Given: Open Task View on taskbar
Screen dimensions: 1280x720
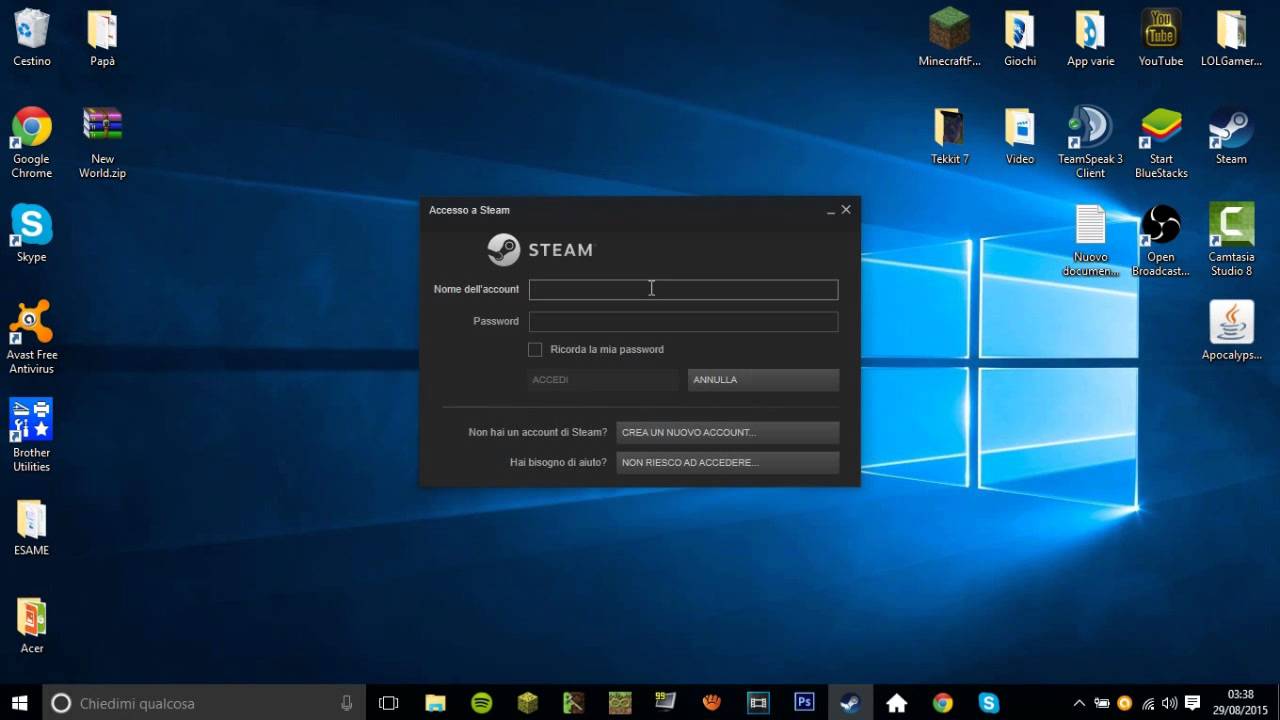Looking at the screenshot, I should (x=389, y=703).
